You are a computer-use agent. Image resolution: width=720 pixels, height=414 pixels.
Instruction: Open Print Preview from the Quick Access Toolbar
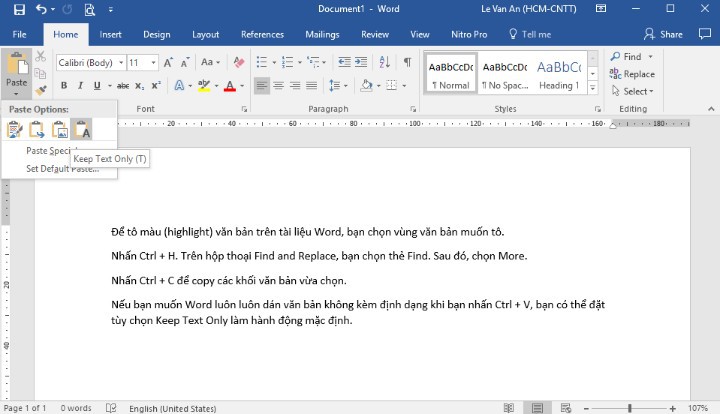pos(90,9)
